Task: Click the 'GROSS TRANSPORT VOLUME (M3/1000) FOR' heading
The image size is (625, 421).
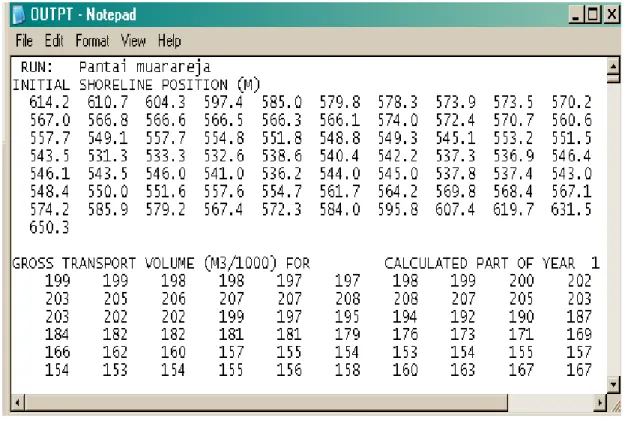Action: tap(161, 264)
